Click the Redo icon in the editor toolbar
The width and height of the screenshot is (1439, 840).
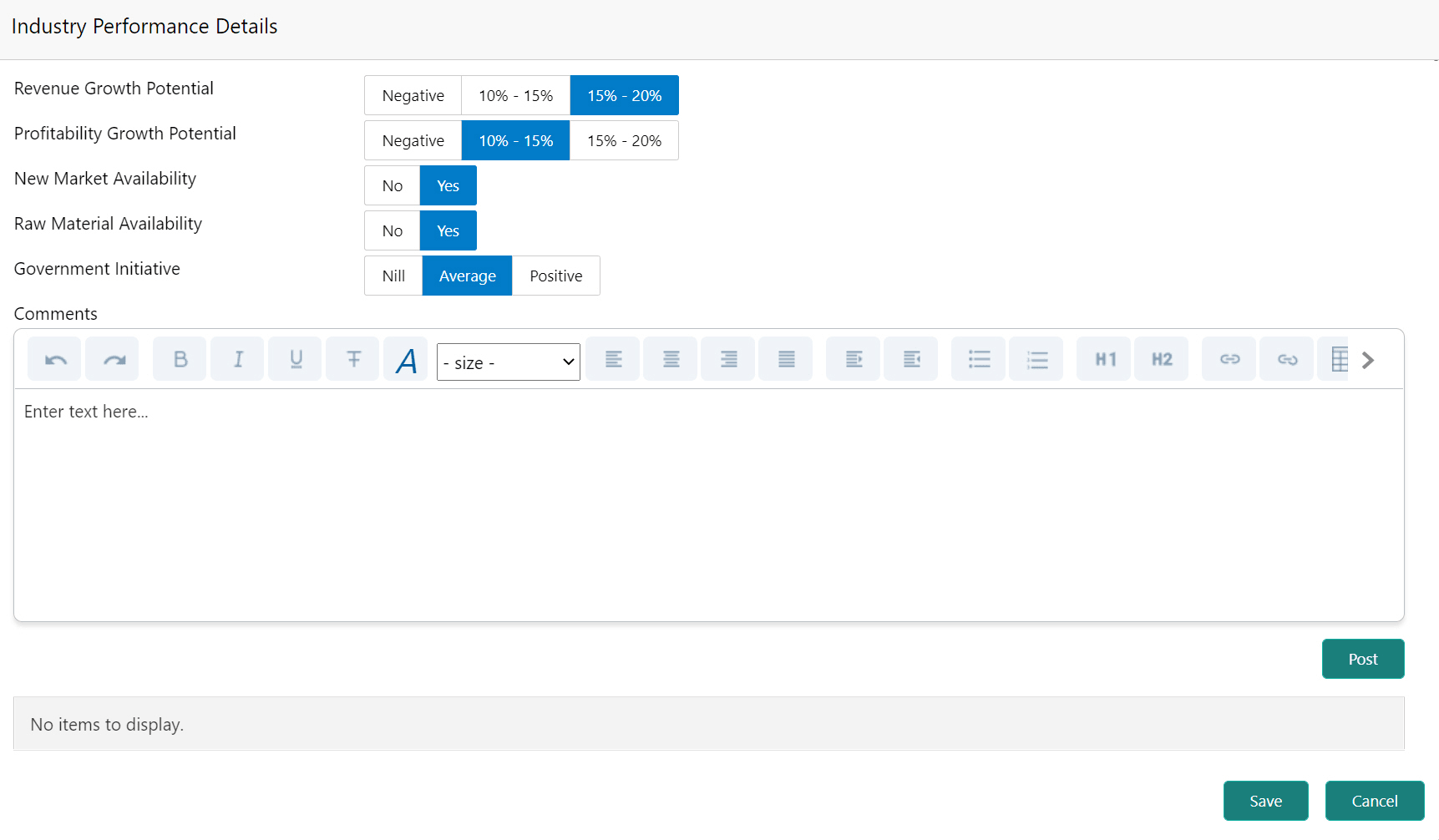pyautogui.click(x=112, y=358)
